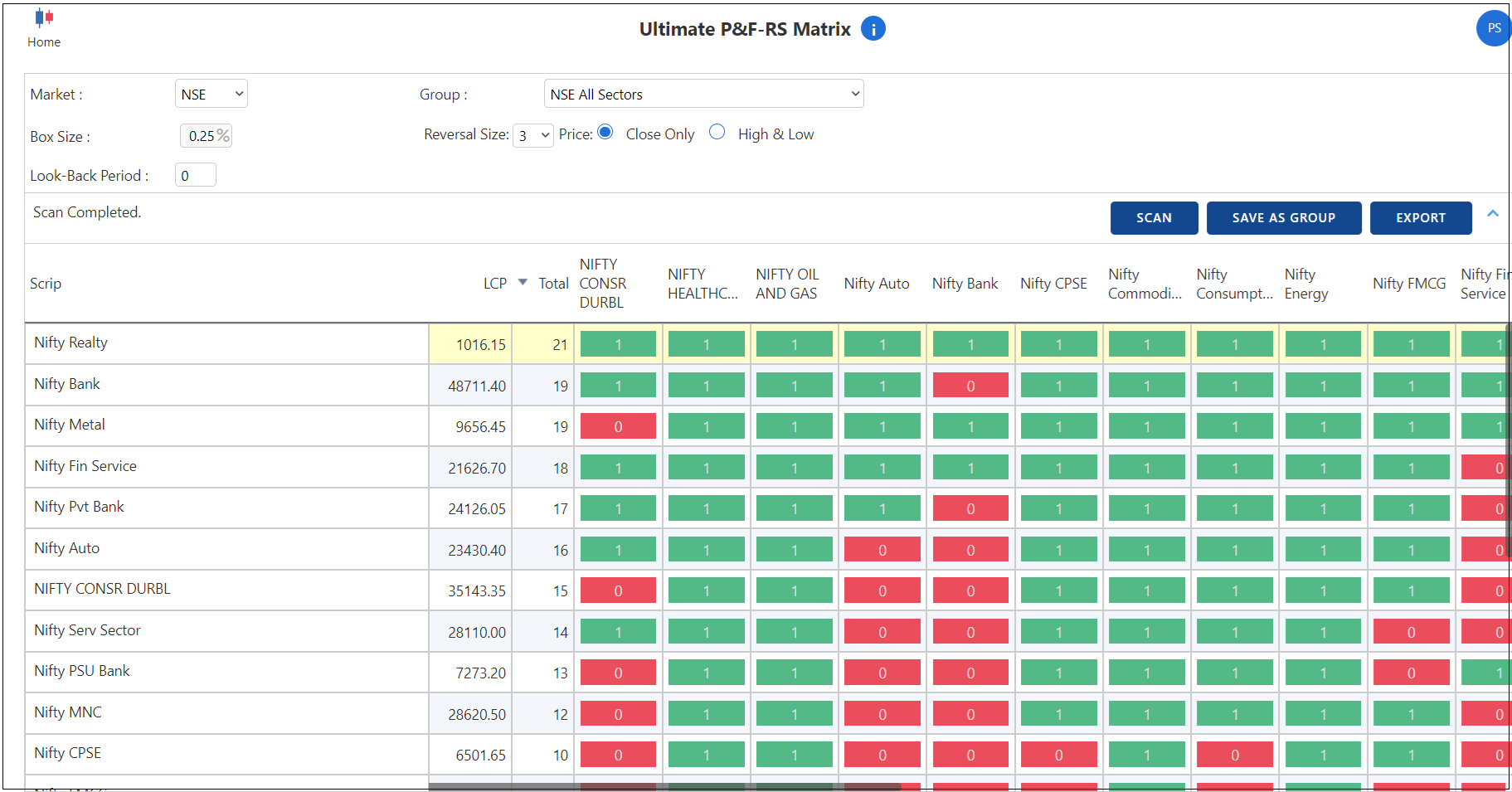Click green 1 cell Nifty Realty vs Nifty Auto
The width and height of the screenshot is (1512, 792).
tap(882, 344)
